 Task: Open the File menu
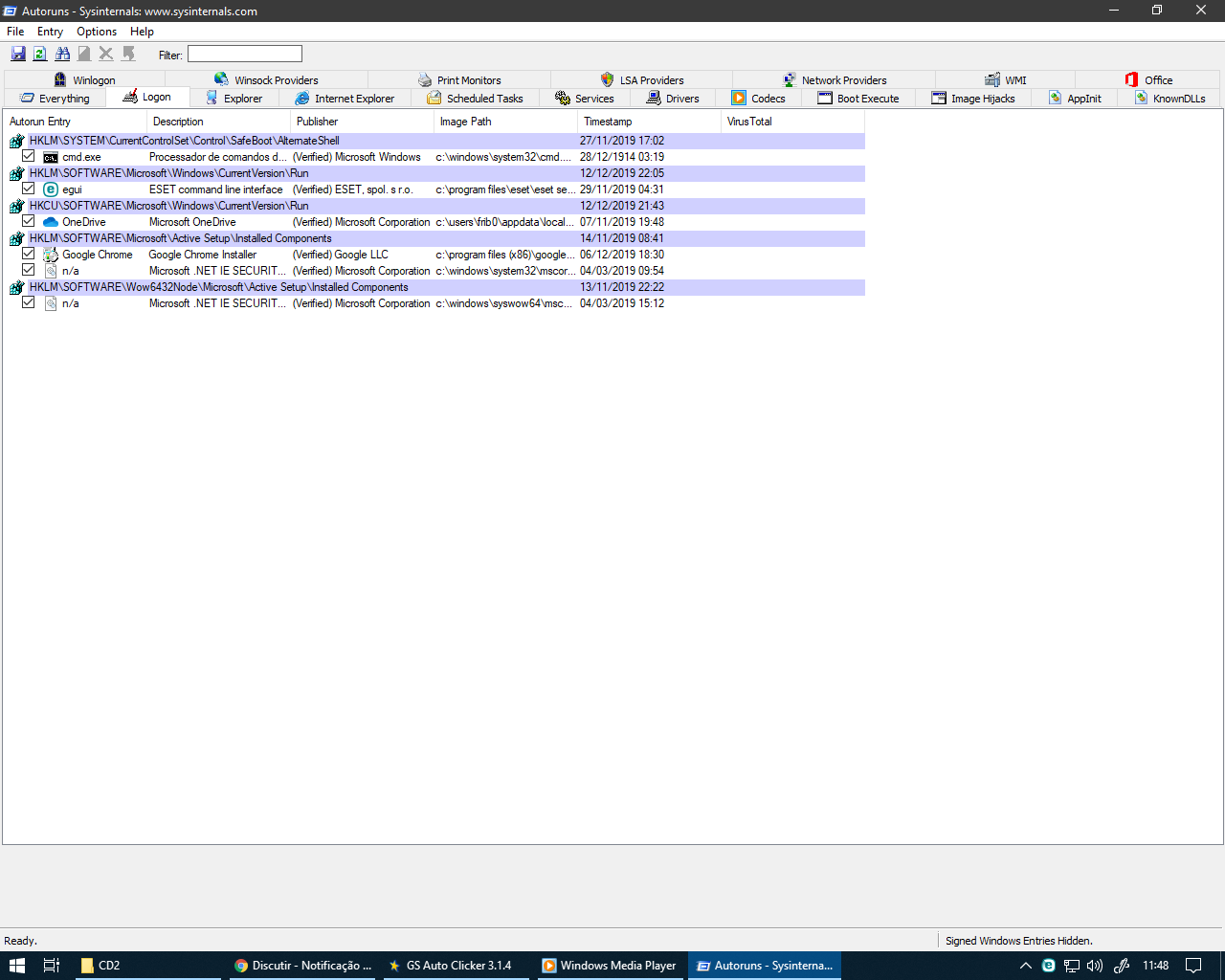tap(15, 32)
